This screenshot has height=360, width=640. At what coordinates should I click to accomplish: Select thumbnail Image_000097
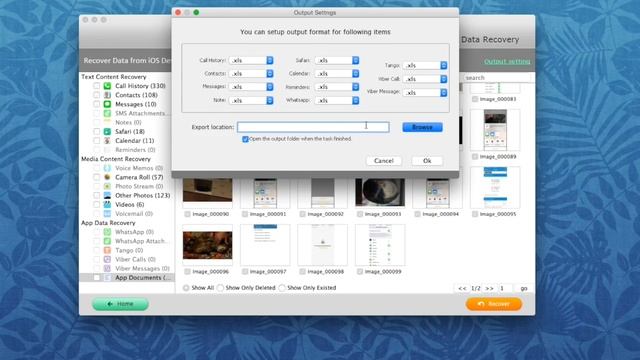pos(265,245)
